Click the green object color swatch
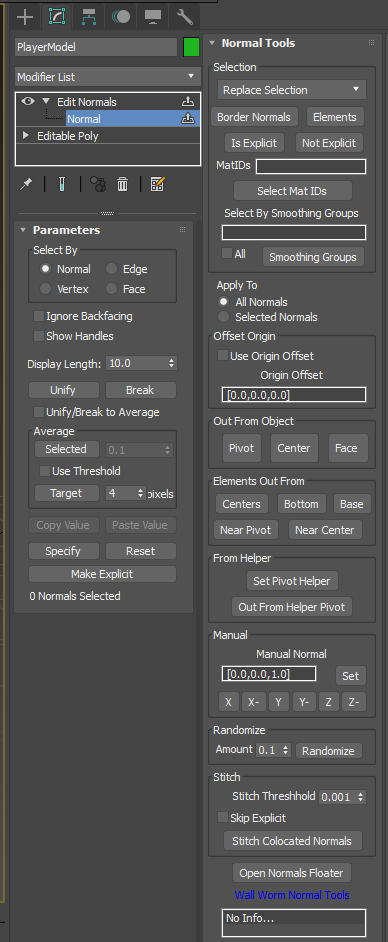Image resolution: width=388 pixels, height=942 pixels. 192,47
